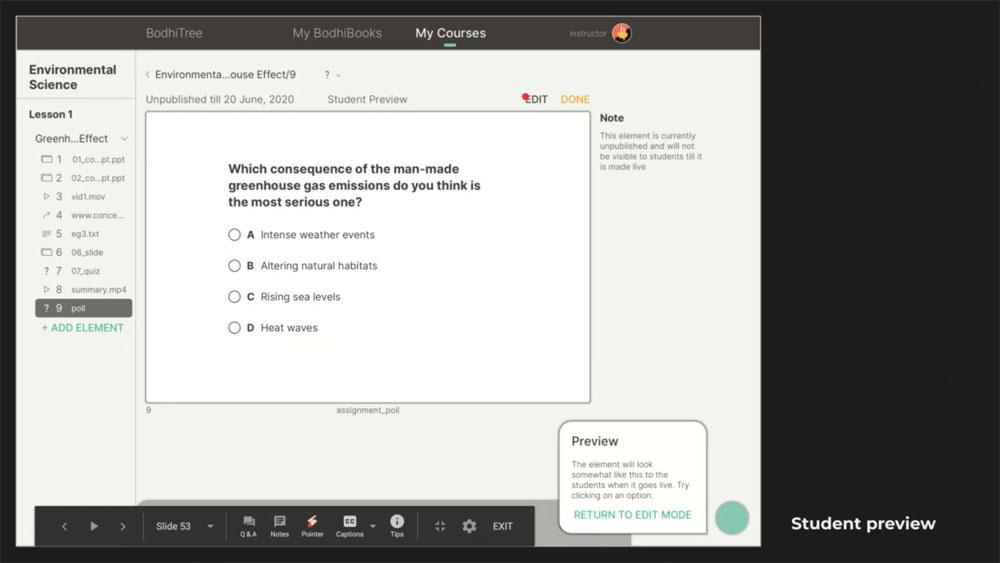Open the Q&A panel icon

[249, 525]
